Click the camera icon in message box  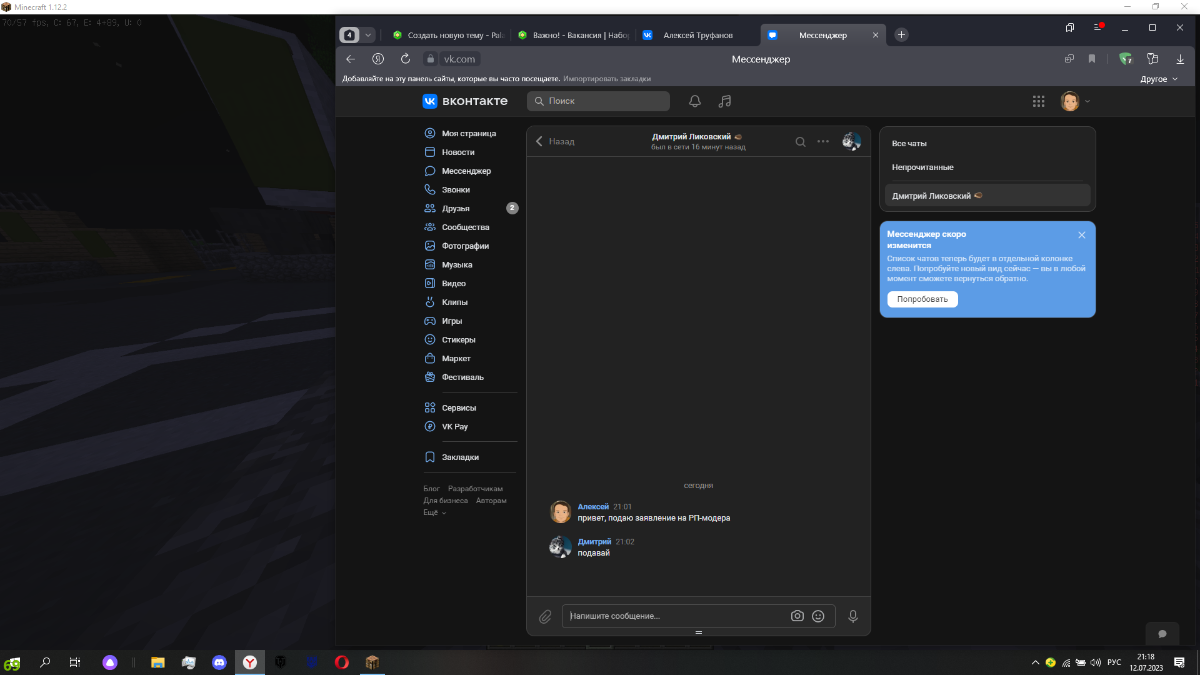coord(797,616)
